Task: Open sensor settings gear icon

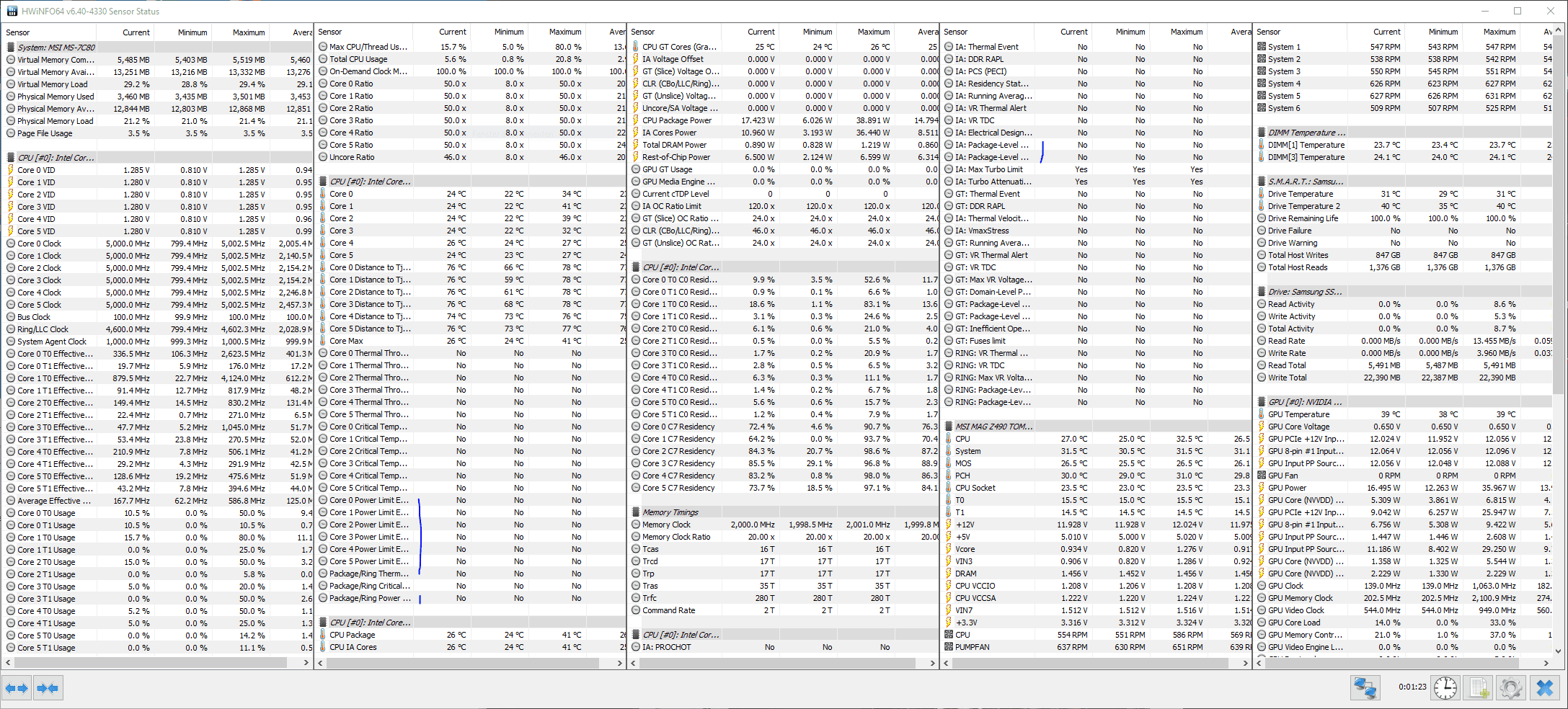Action: [x=1511, y=688]
